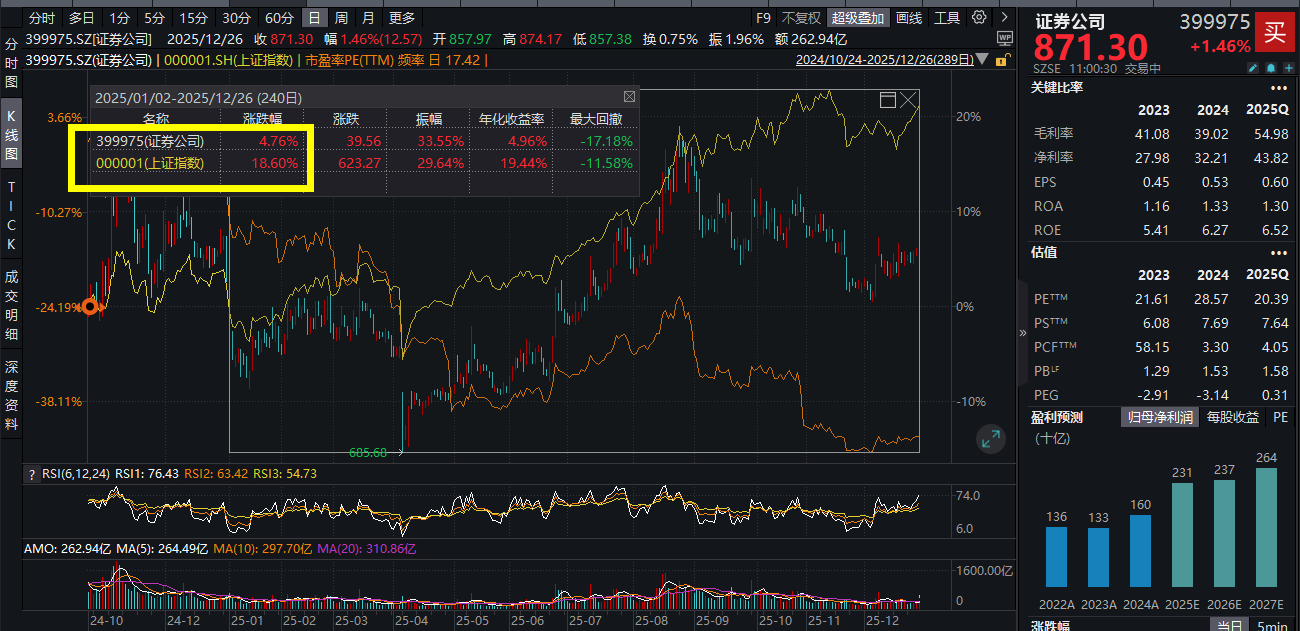Maximize the range selection box icon
Screen dimensions: 1300x631
pyautogui.click(x=886, y=100)
